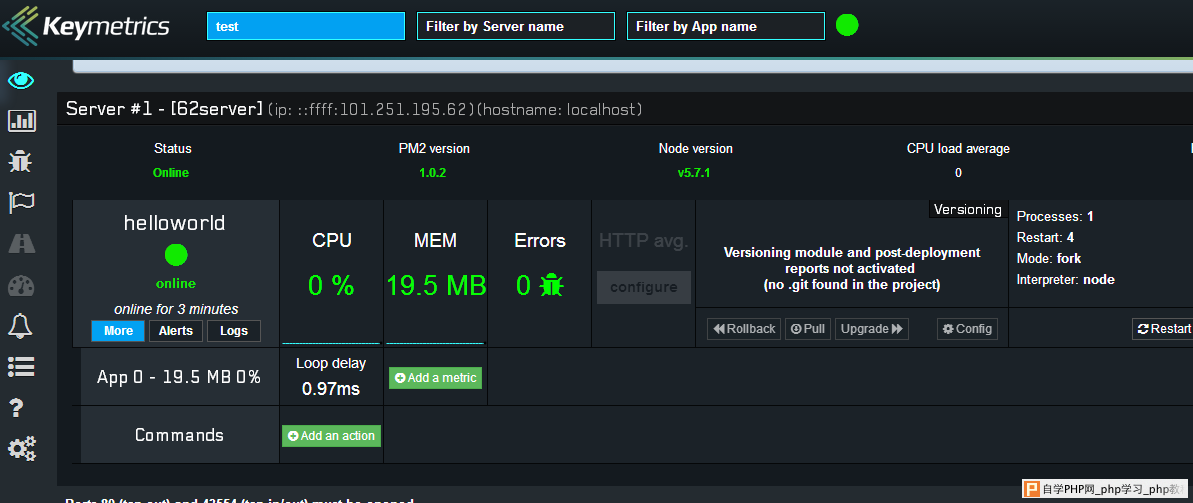Focus the Filter by App name field
The image size is (1193, 503).
[x=726, y=26]
